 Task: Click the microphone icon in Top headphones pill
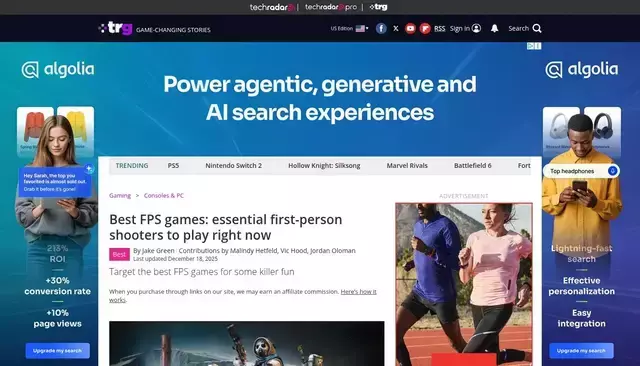pyautogui.click(x=612, y=171)
